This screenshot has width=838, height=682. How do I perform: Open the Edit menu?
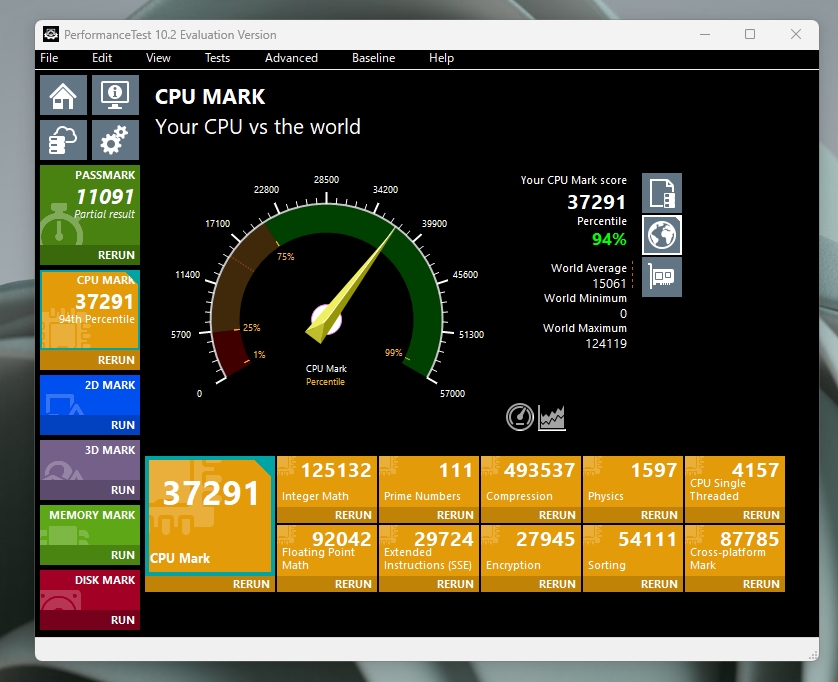tap(102, 58)
